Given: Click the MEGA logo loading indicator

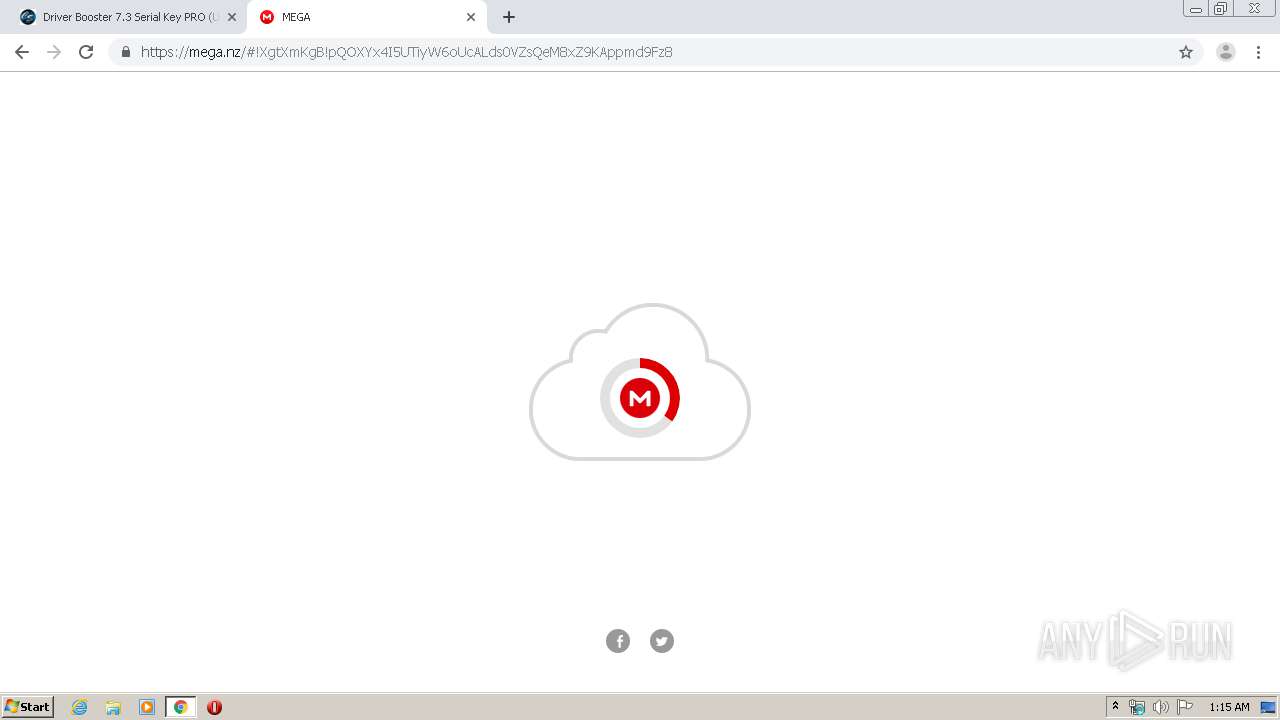Looking at the screenshot, I should tap(640, 398).
